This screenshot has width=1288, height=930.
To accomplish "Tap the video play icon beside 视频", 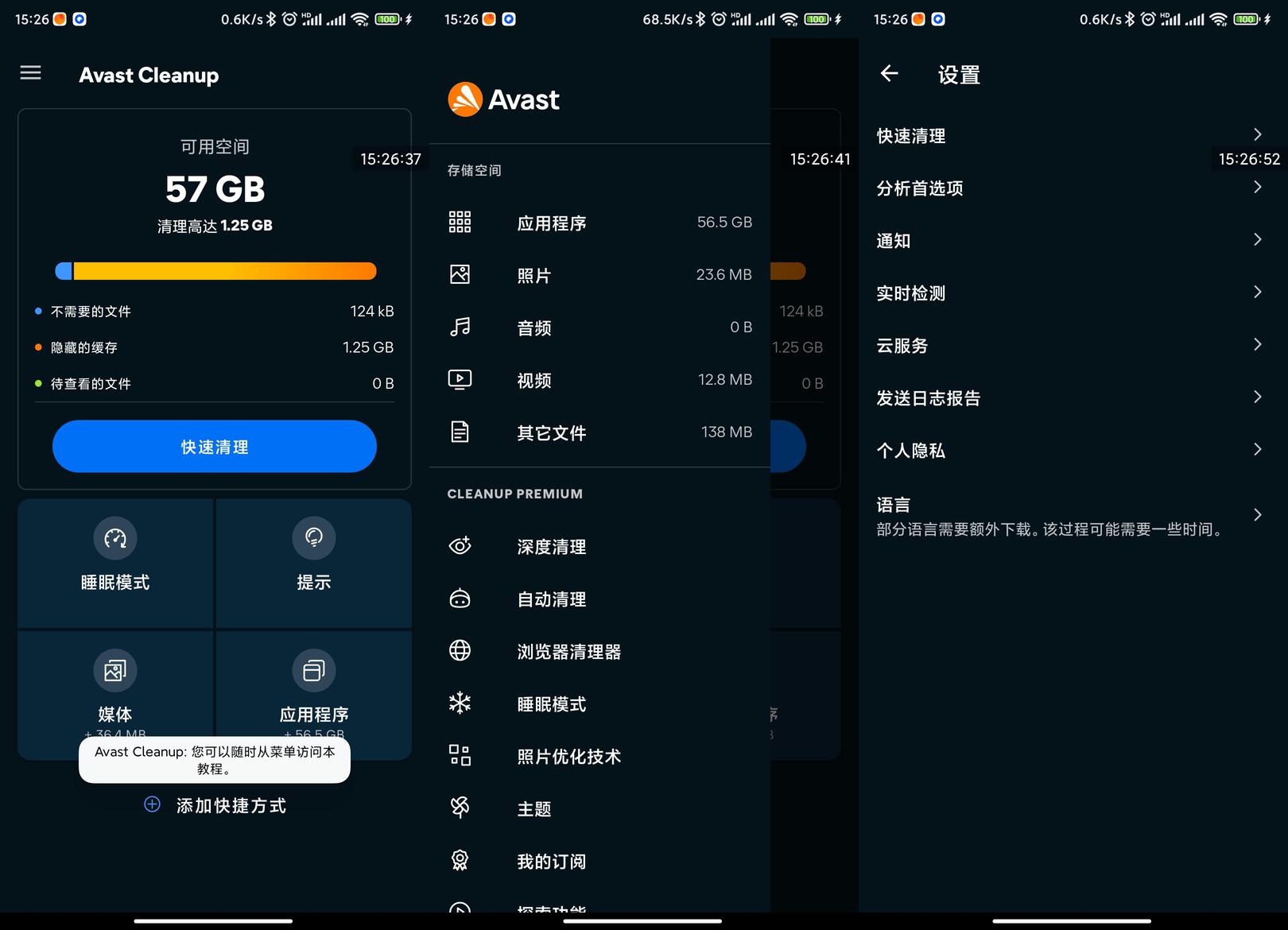I will tap(460, 379).
